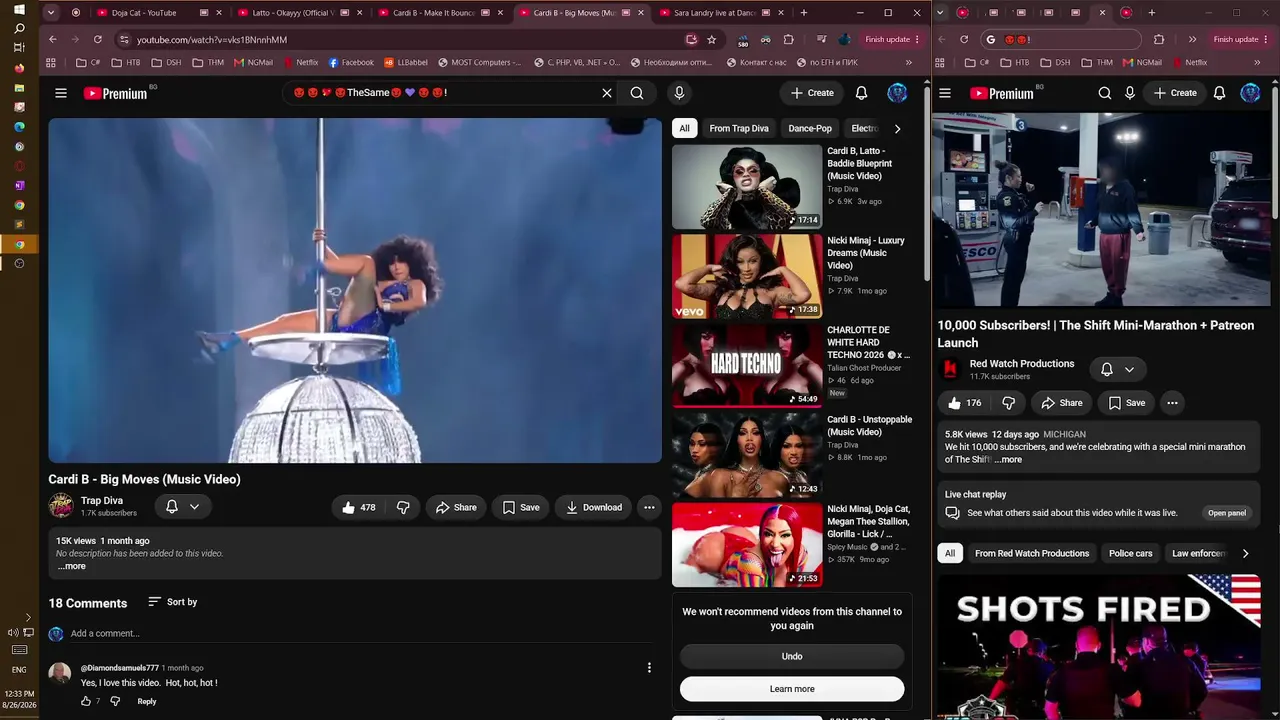
Task: Open OneNote from the taskbar
Action: coord(19,185)
